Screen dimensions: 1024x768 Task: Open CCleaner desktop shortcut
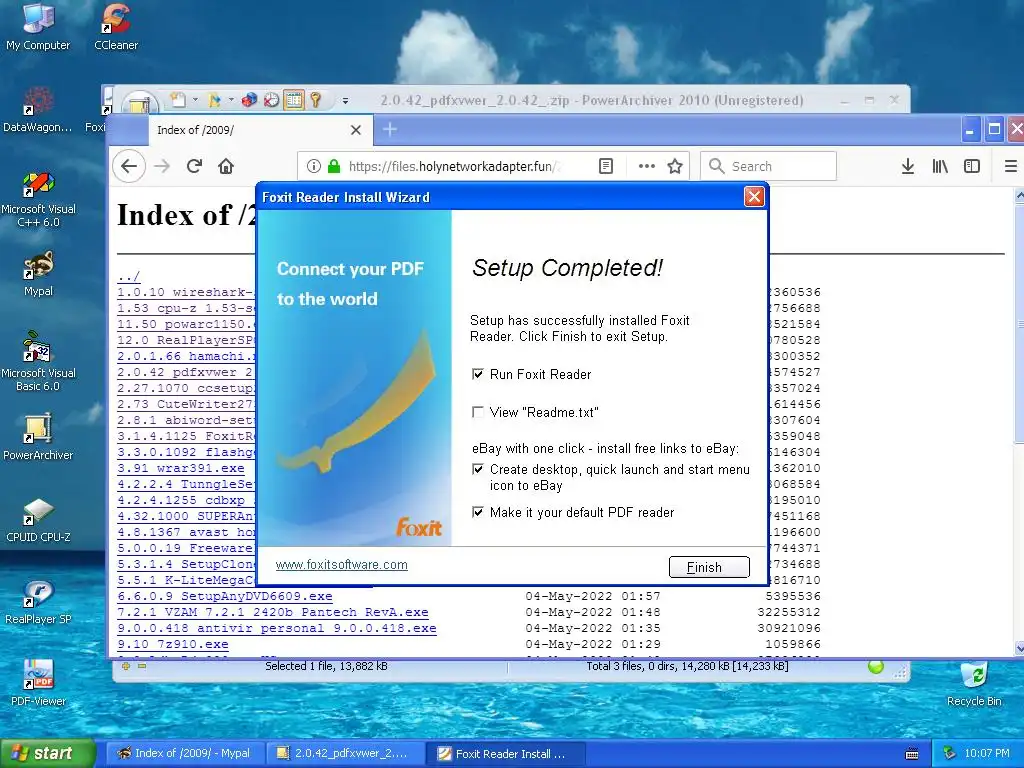(x=116, y=26)
